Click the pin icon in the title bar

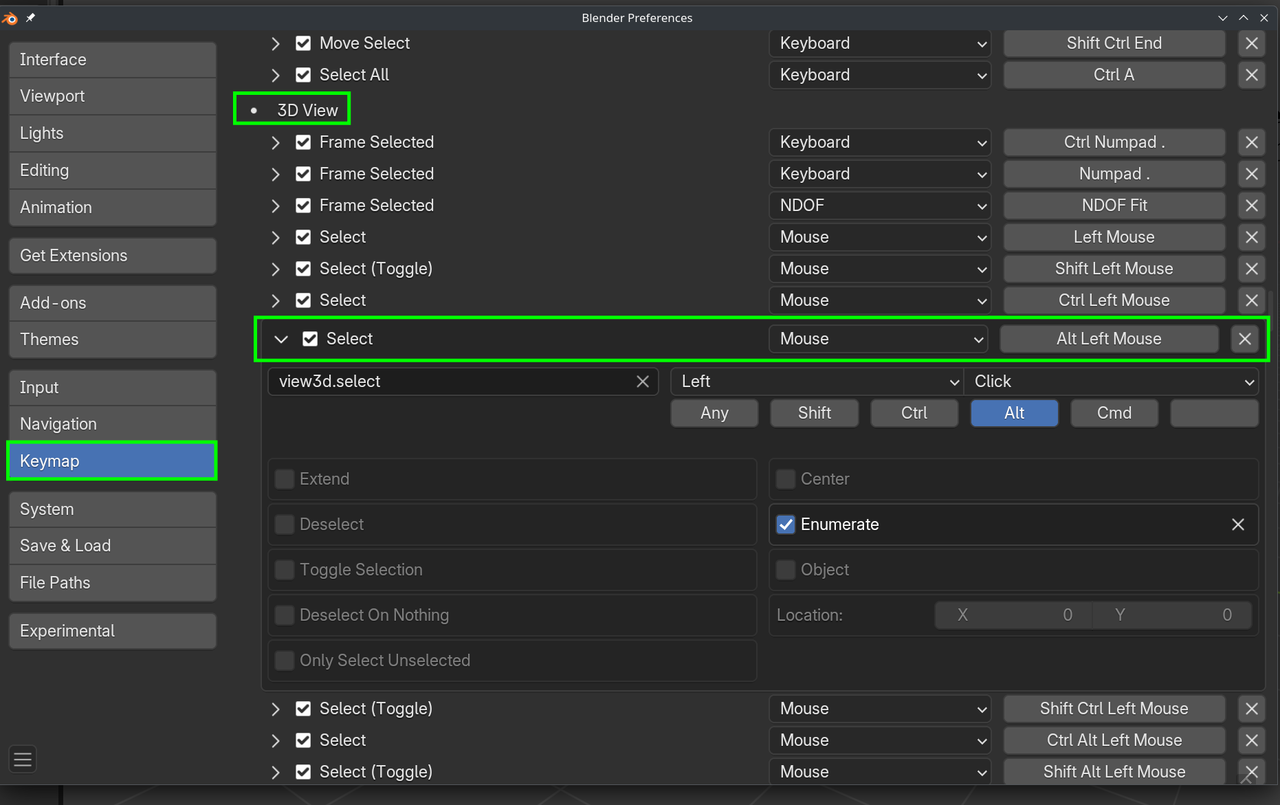[31, 18]
